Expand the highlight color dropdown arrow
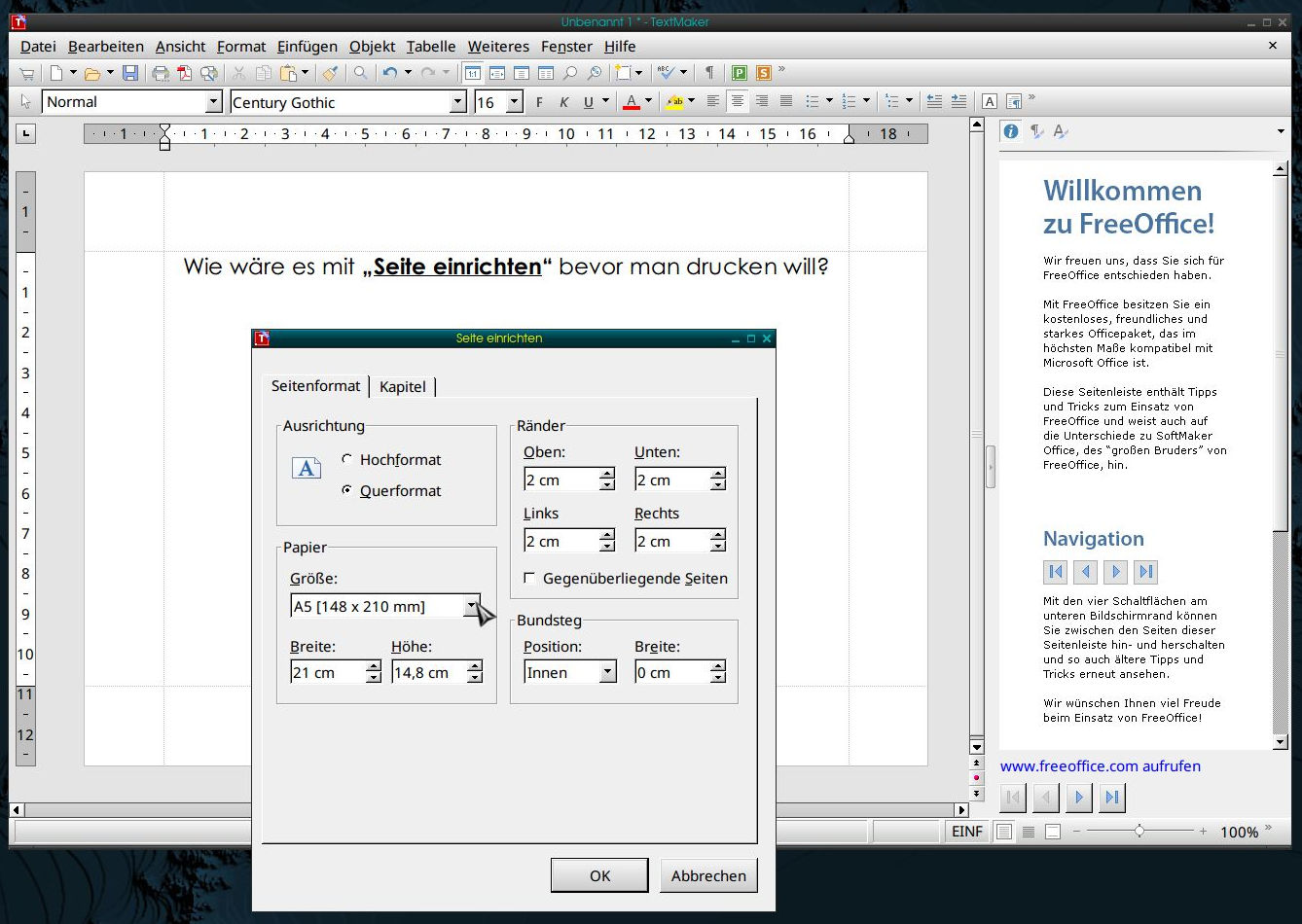This screenshot has height=924, width=1302. [x=691, y=101]
